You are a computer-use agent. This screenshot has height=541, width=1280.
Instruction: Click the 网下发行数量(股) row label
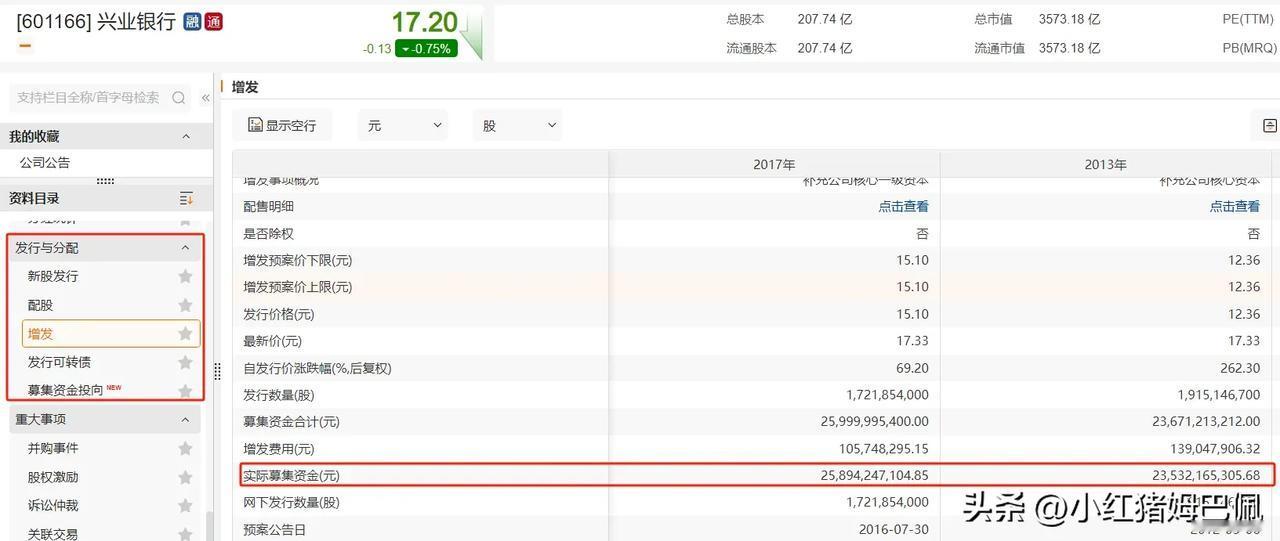(x=291, y=502)
